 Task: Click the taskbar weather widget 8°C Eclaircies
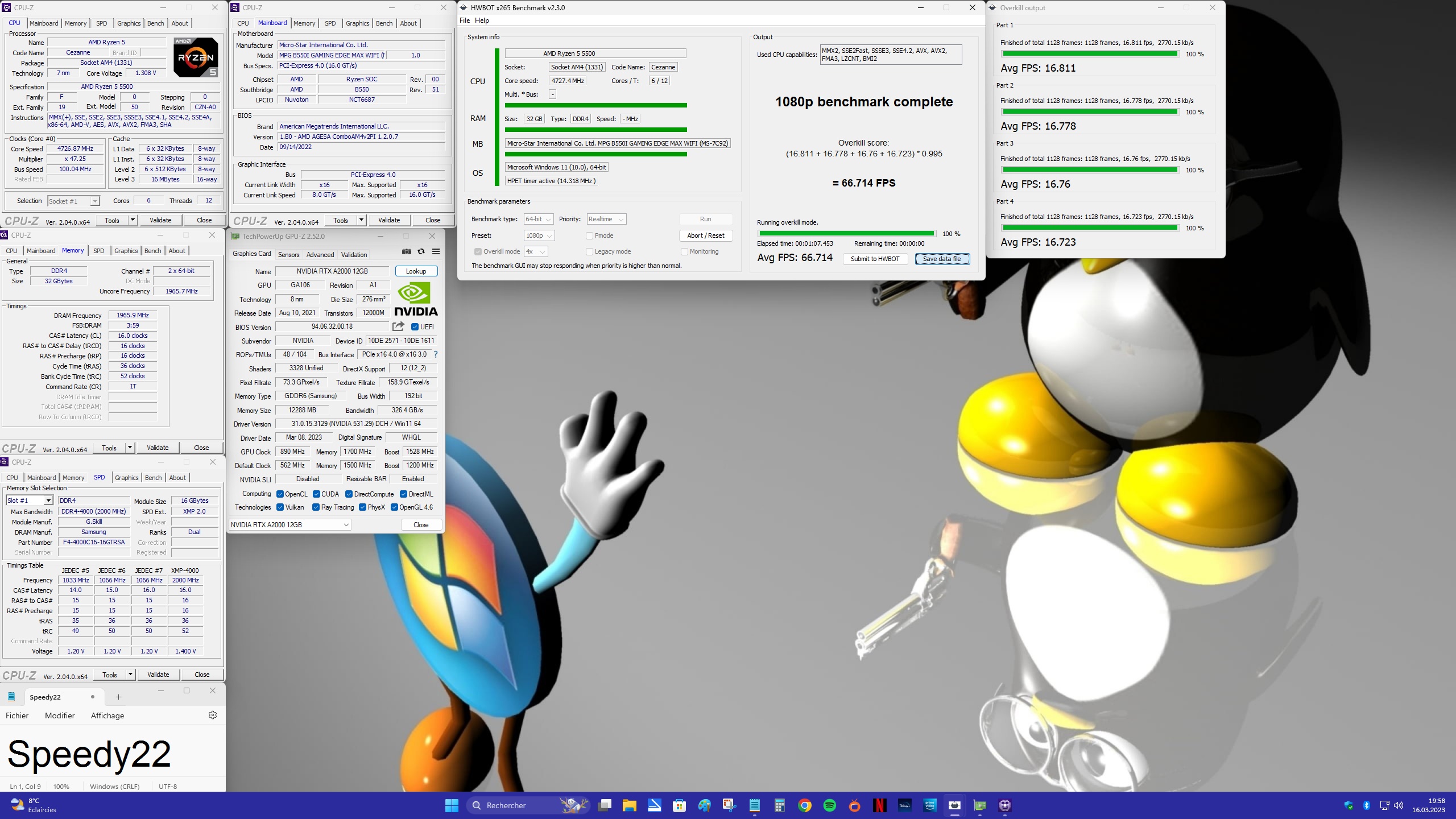[34, 805]
